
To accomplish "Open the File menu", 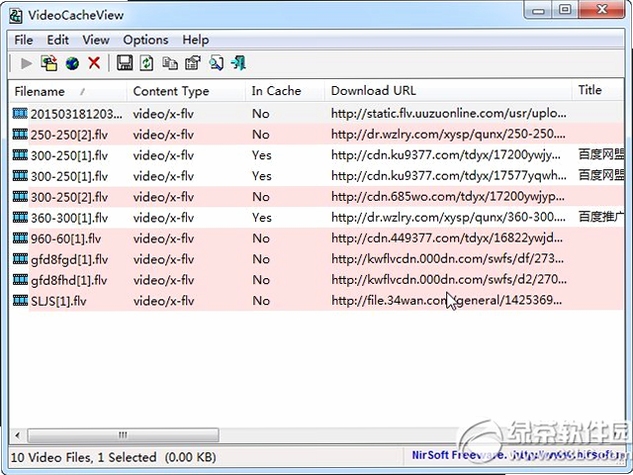I will 23,40.
